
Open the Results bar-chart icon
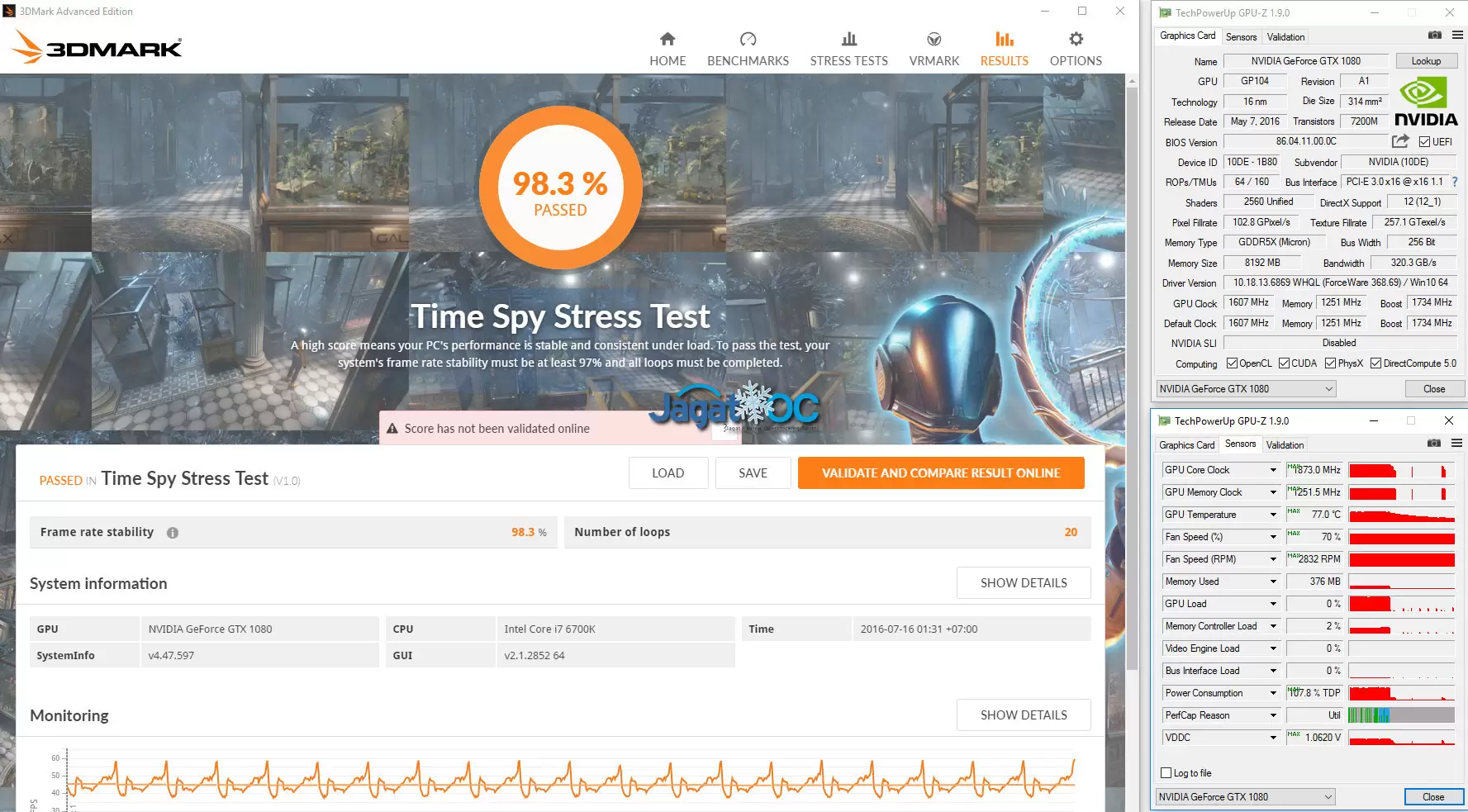tap(1004, 39)
